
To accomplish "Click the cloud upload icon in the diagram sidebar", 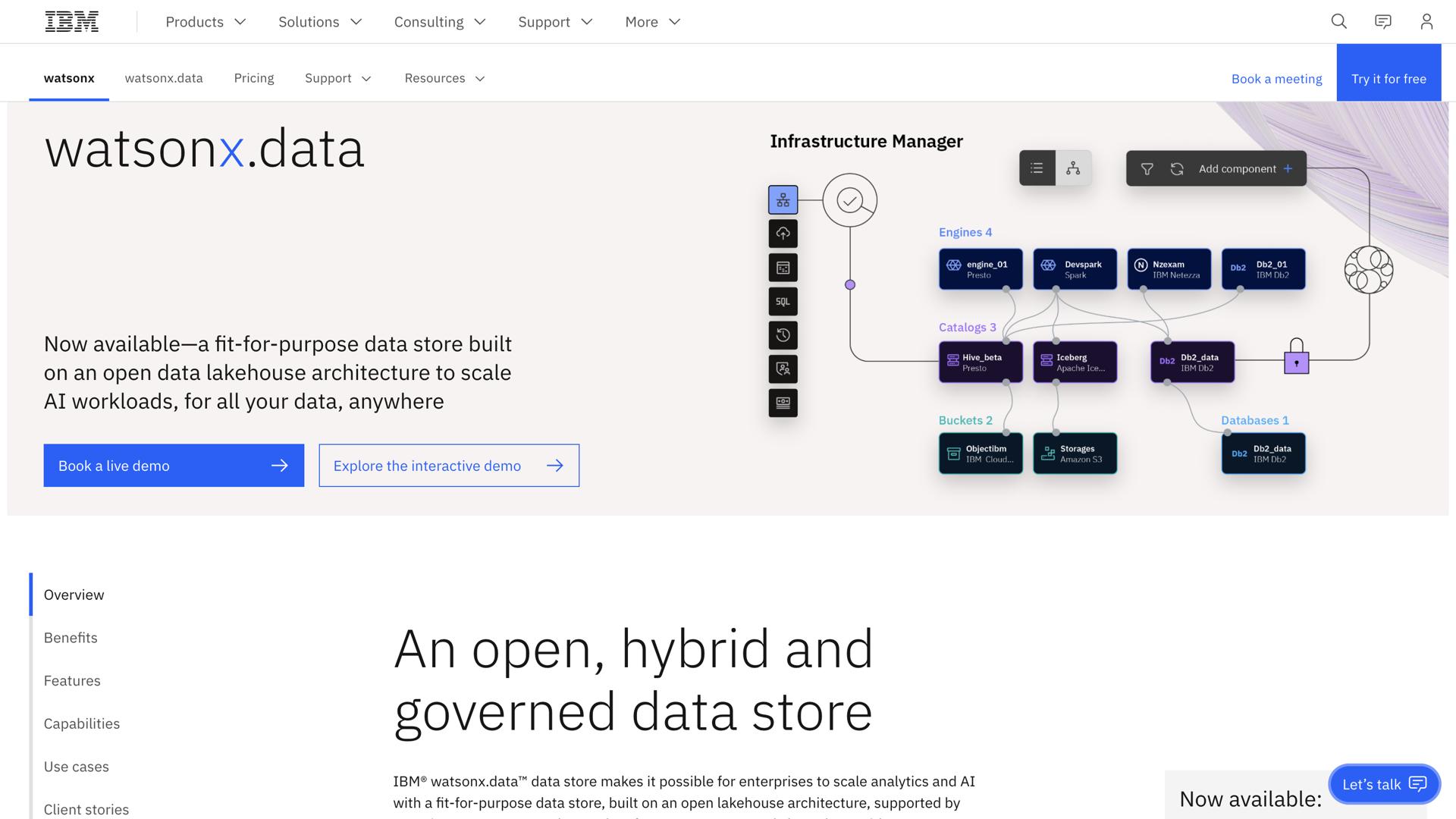I will point(783,233).
